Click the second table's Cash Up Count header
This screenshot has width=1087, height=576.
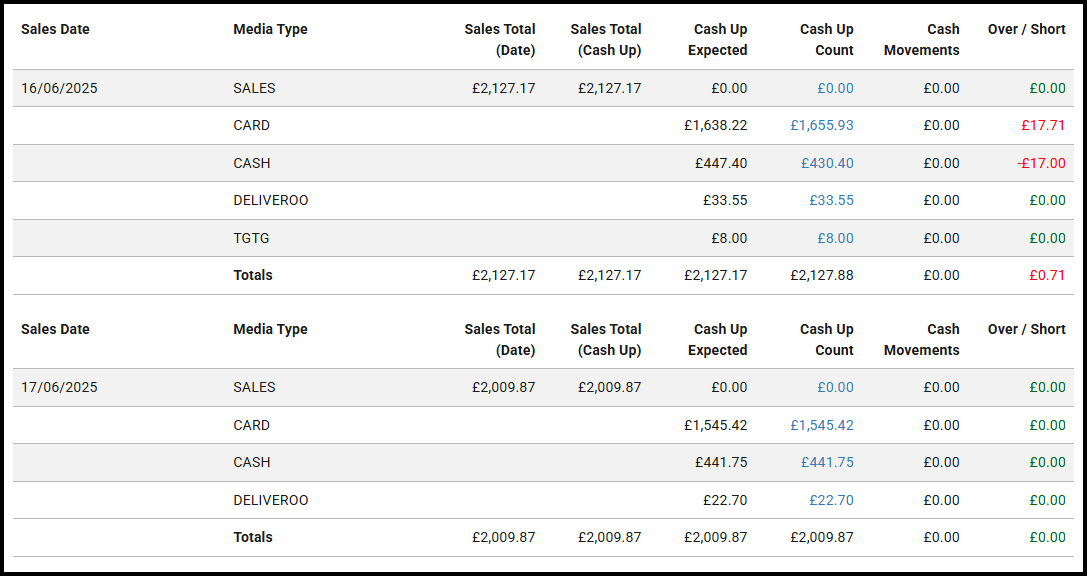pyautogui.click(x=827, y=340)
